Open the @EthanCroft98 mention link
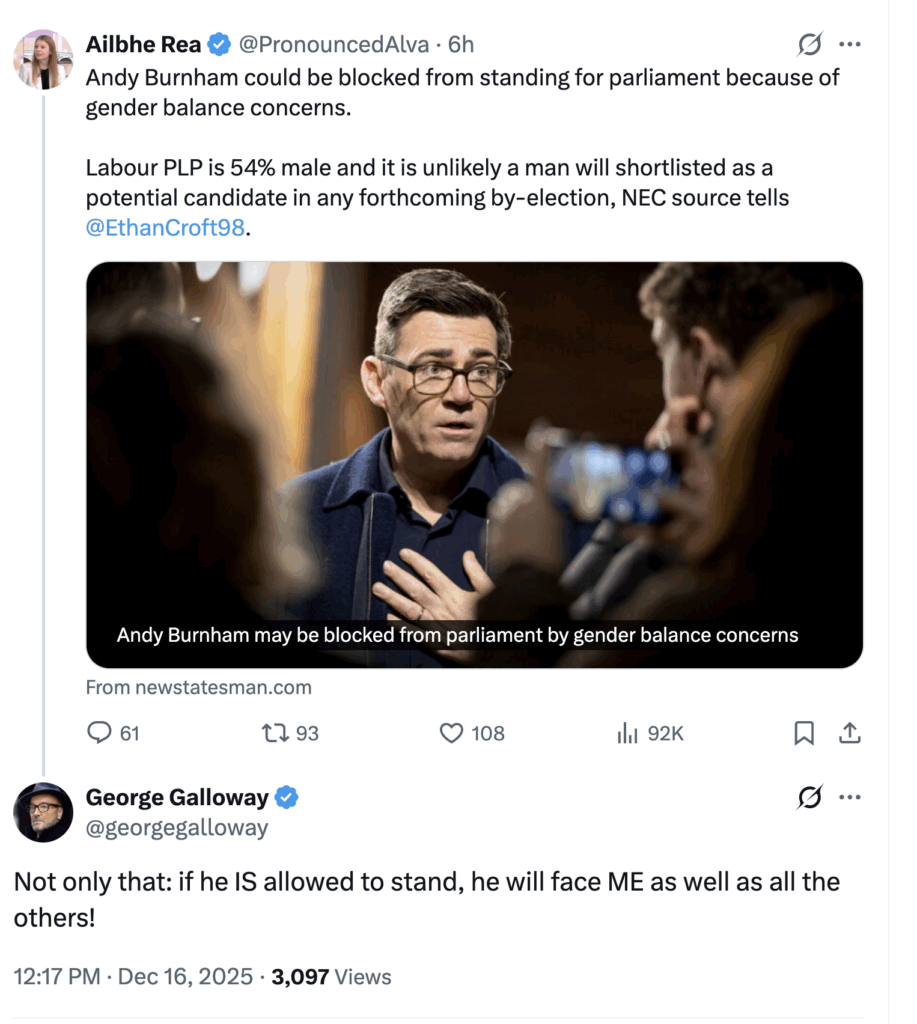 [x=165, y=228]
